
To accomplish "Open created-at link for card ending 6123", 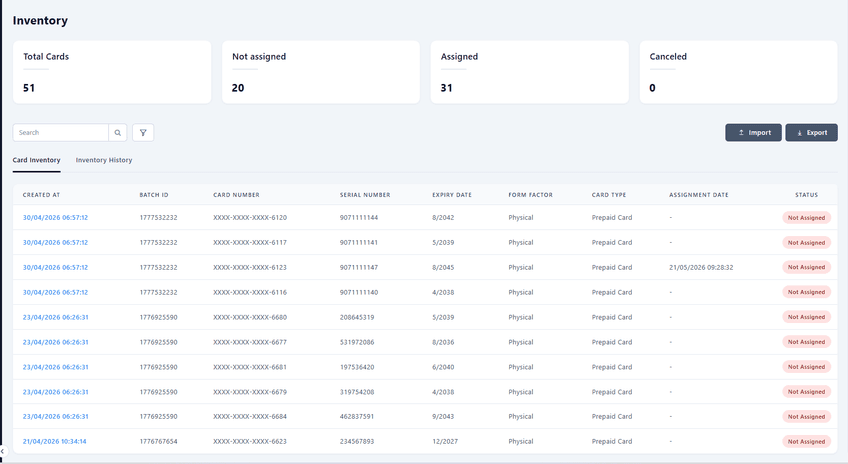I will point(55,267).
